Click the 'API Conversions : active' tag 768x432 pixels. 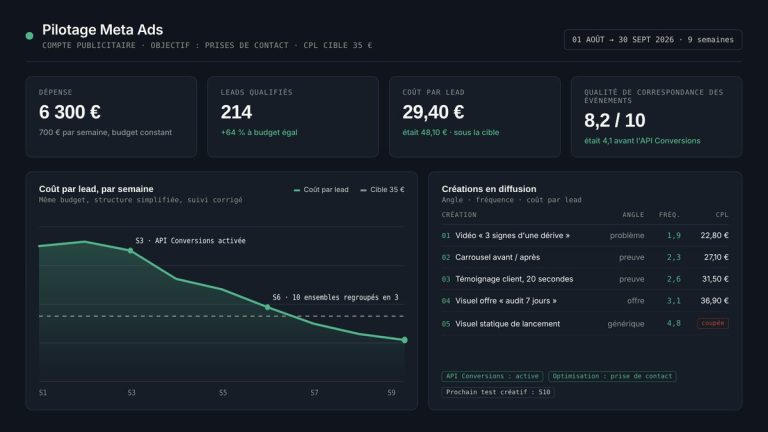pos(492,376)
